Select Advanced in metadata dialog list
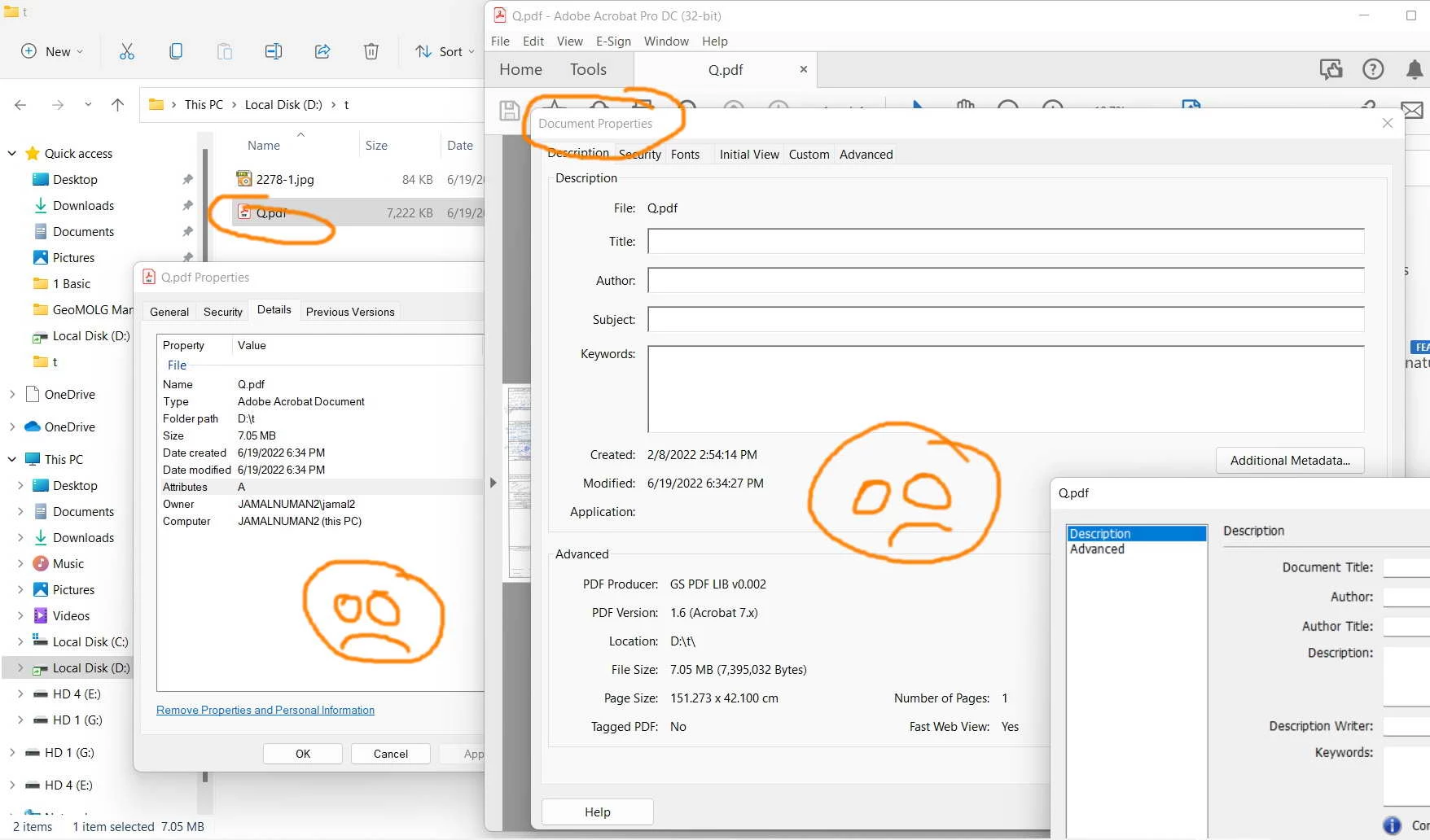The image size is (1430, 840). click(x=1137, y=549)
